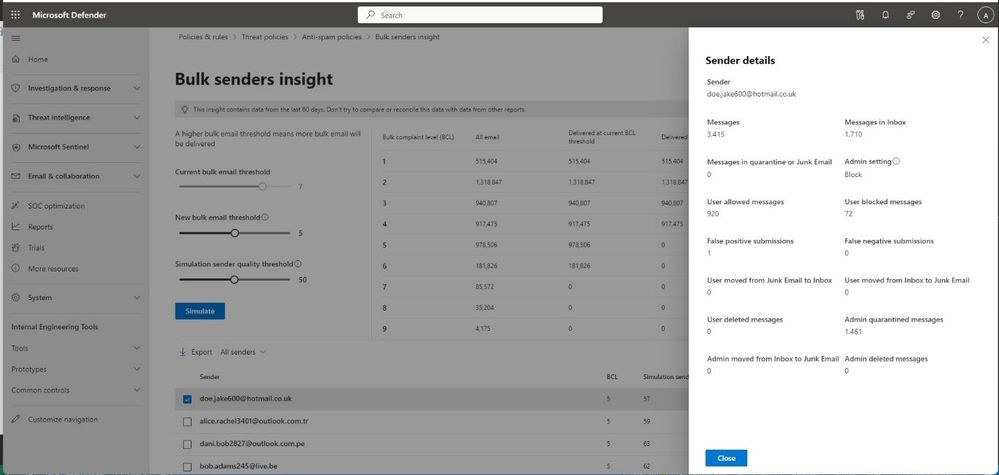Click the blue Close button

[726, 458]
